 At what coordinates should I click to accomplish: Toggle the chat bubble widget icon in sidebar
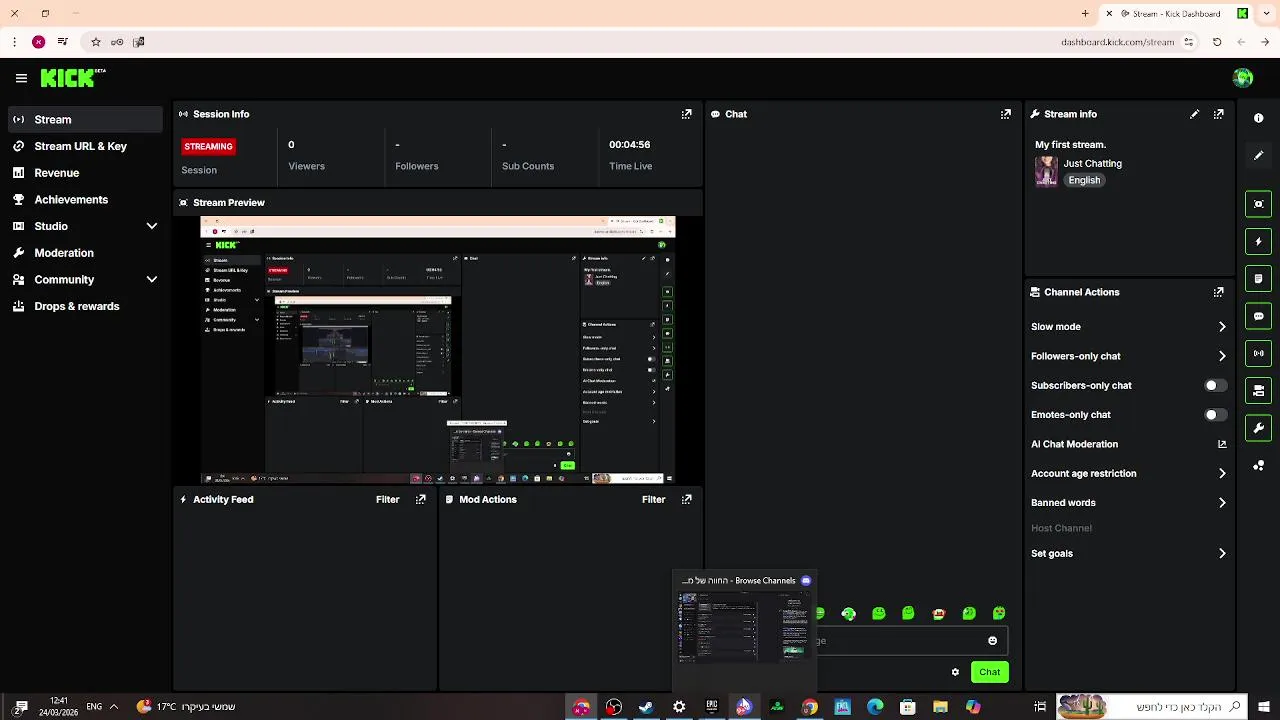1258,316
